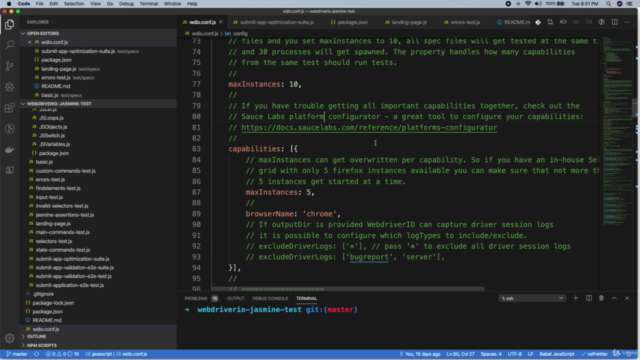Image resolution: width=640 pixels, height=360 pixels.
Task: Split the editor right
Action: click(x=614, y=22)
